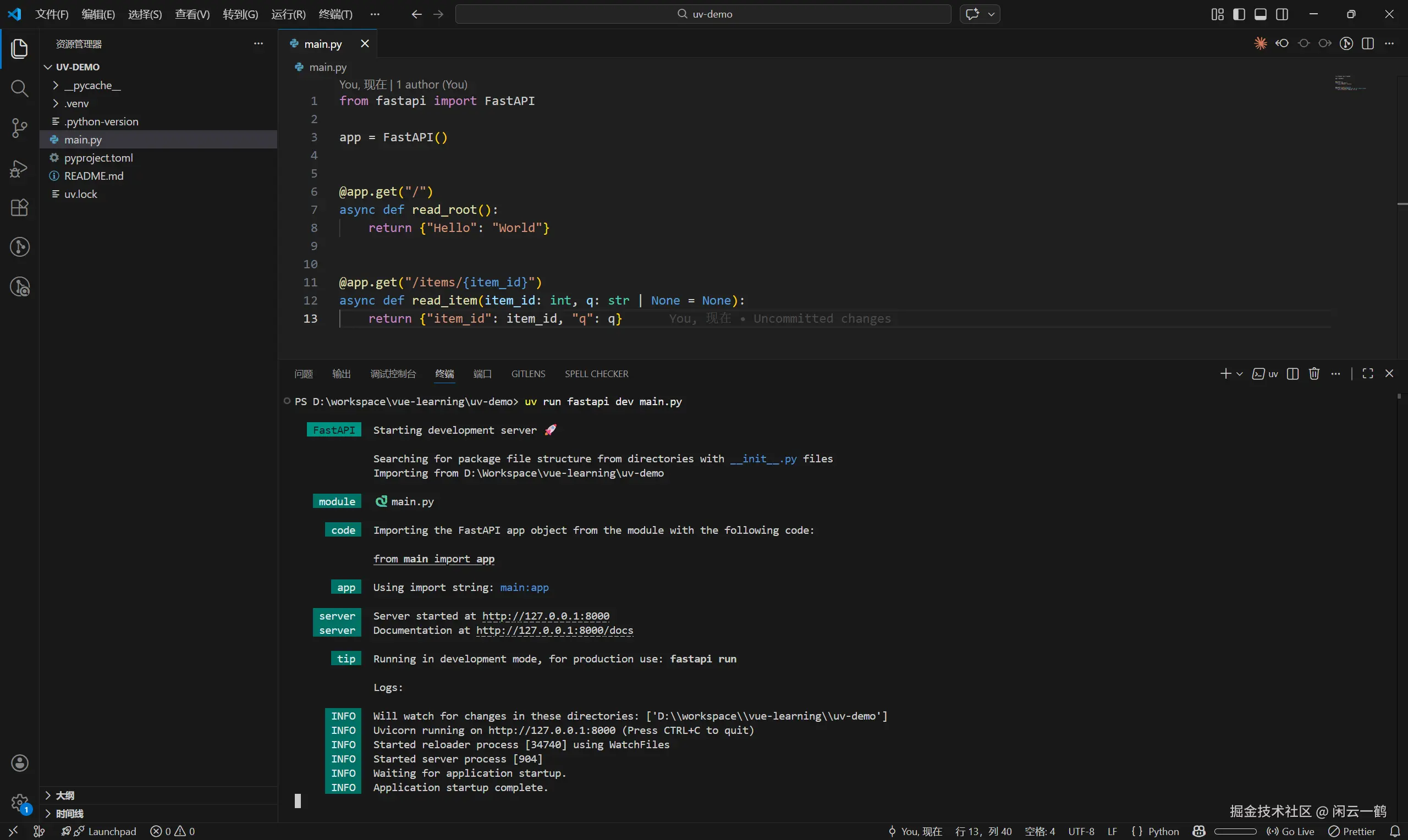The height and width of the screenshot is (840, 1408).
Task: Open the Search view in activity bar
Action: coord(20,89)
